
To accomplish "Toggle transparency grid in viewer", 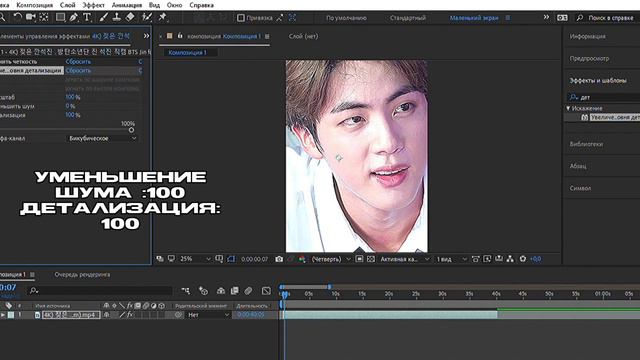I will click(x=371, y=259).
